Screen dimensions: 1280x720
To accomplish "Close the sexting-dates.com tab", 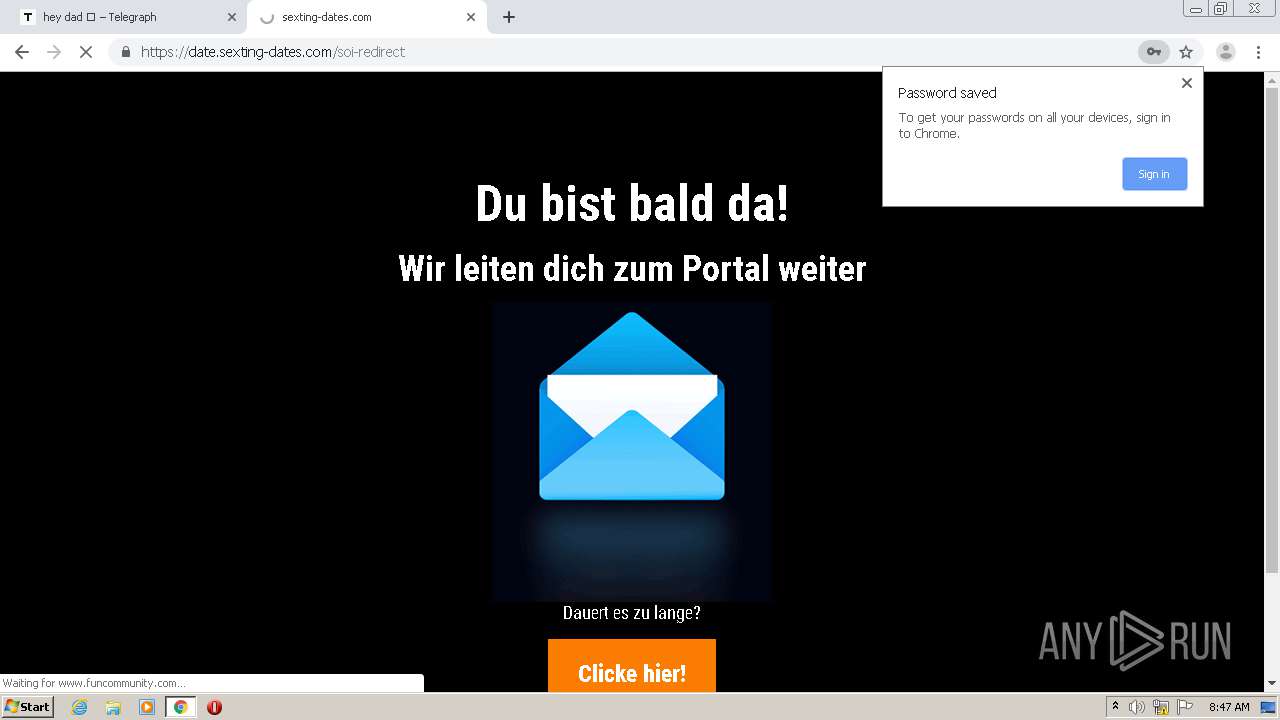I will click(x=471, y=17).
